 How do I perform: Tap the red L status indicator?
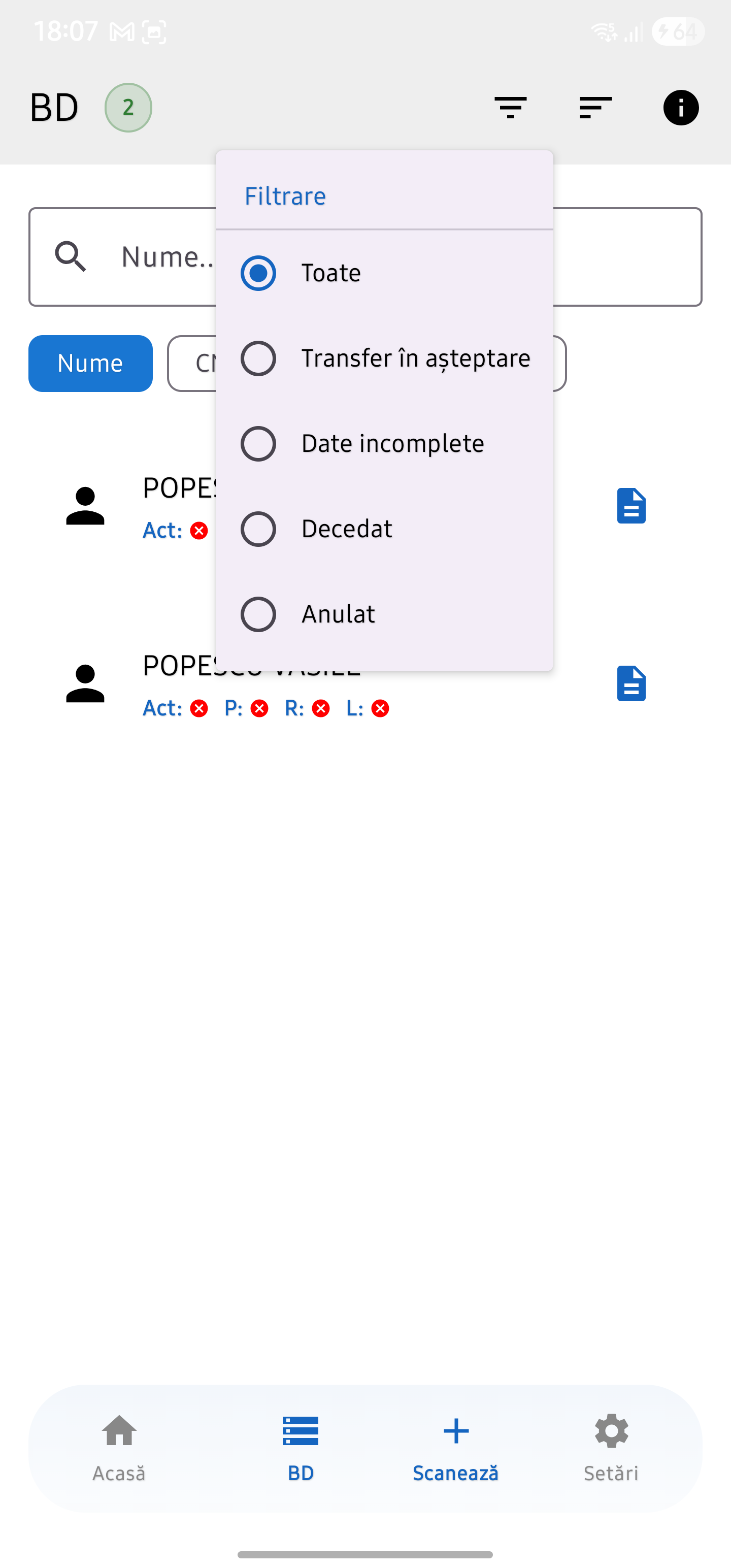pos(380,708)
